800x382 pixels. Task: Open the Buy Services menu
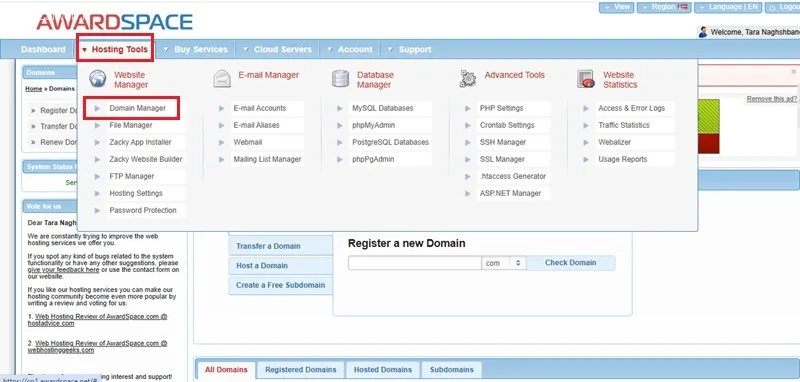pyautogui.click(x=196, y=49)
